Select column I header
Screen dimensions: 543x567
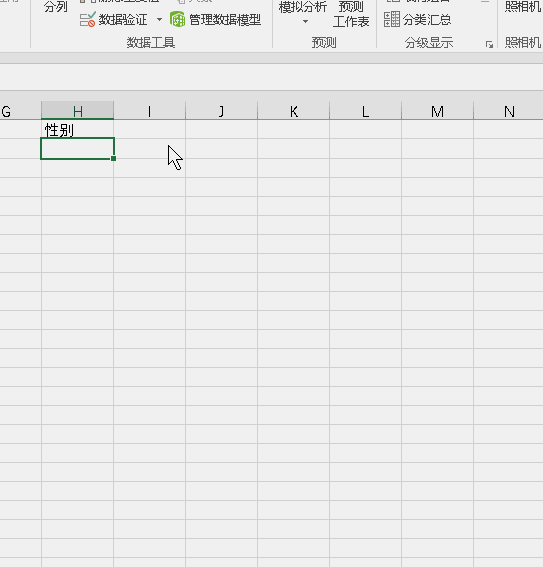click(x=149, y=111)
